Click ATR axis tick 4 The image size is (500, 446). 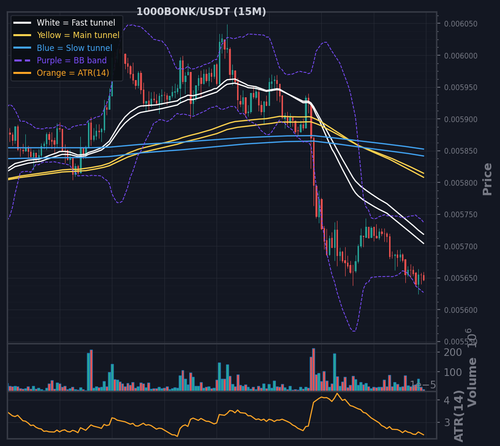click(447, 400)
